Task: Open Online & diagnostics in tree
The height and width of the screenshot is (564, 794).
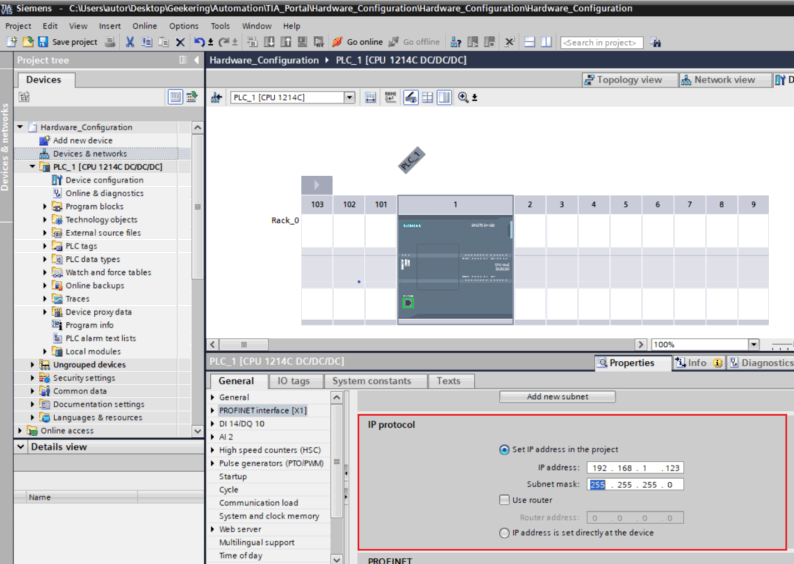Action: tap(104, 193)
